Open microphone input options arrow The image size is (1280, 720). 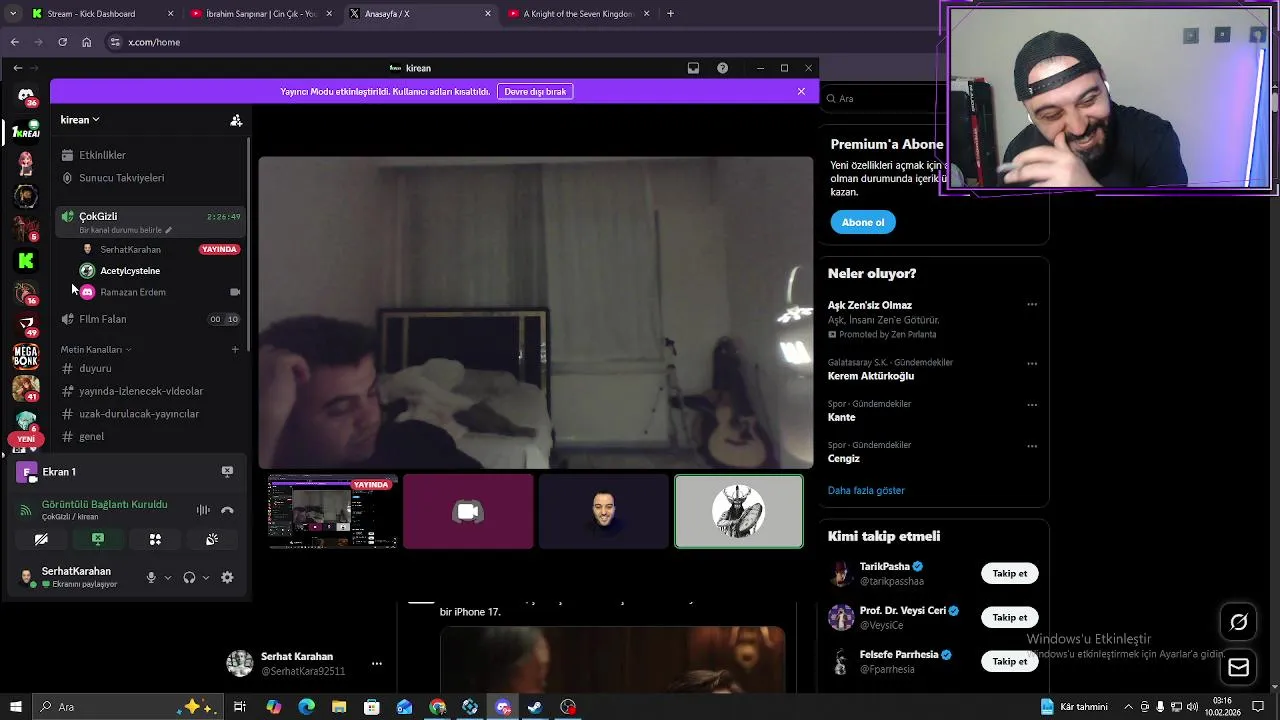click(167, 577)
